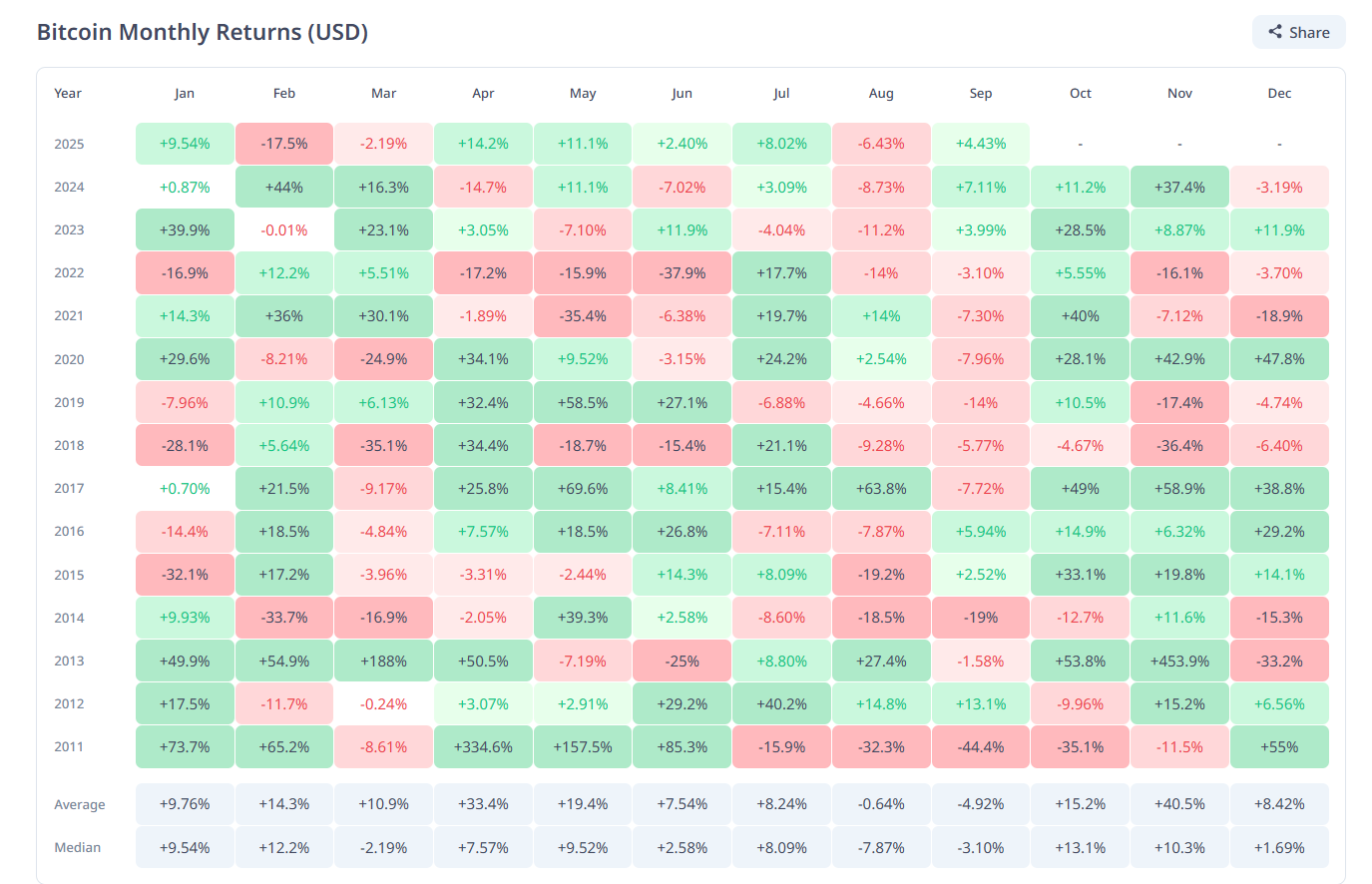The height and width of the screenshot is (884, 1372).
Task: Click the Median row label
Action: [78, 847]
